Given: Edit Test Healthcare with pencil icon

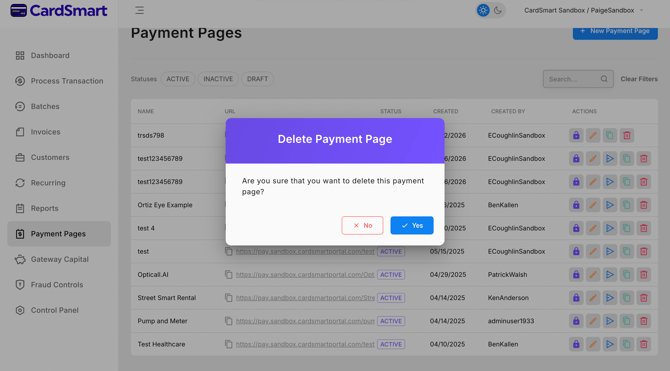Looking at the screenshot, I should pos(593,344).
